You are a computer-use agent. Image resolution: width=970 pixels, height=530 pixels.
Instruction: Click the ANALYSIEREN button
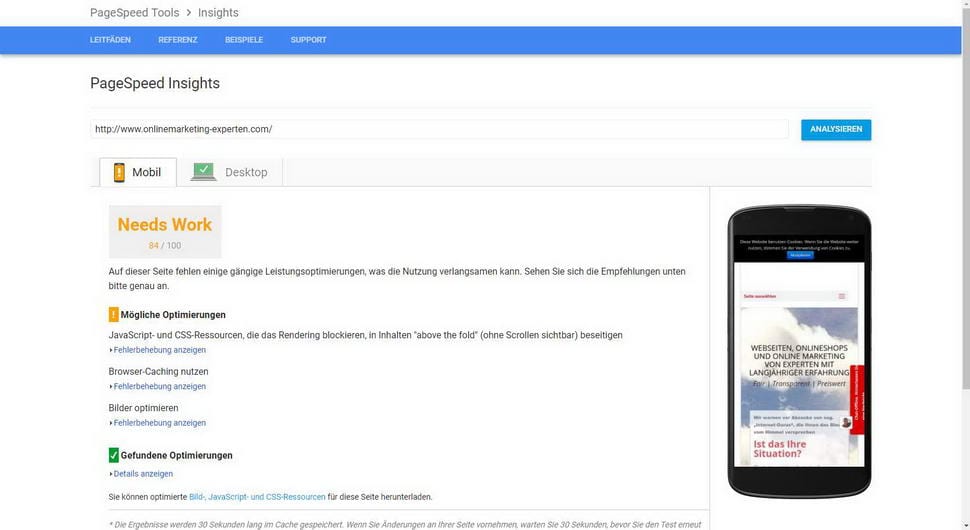tap(836, 129)
